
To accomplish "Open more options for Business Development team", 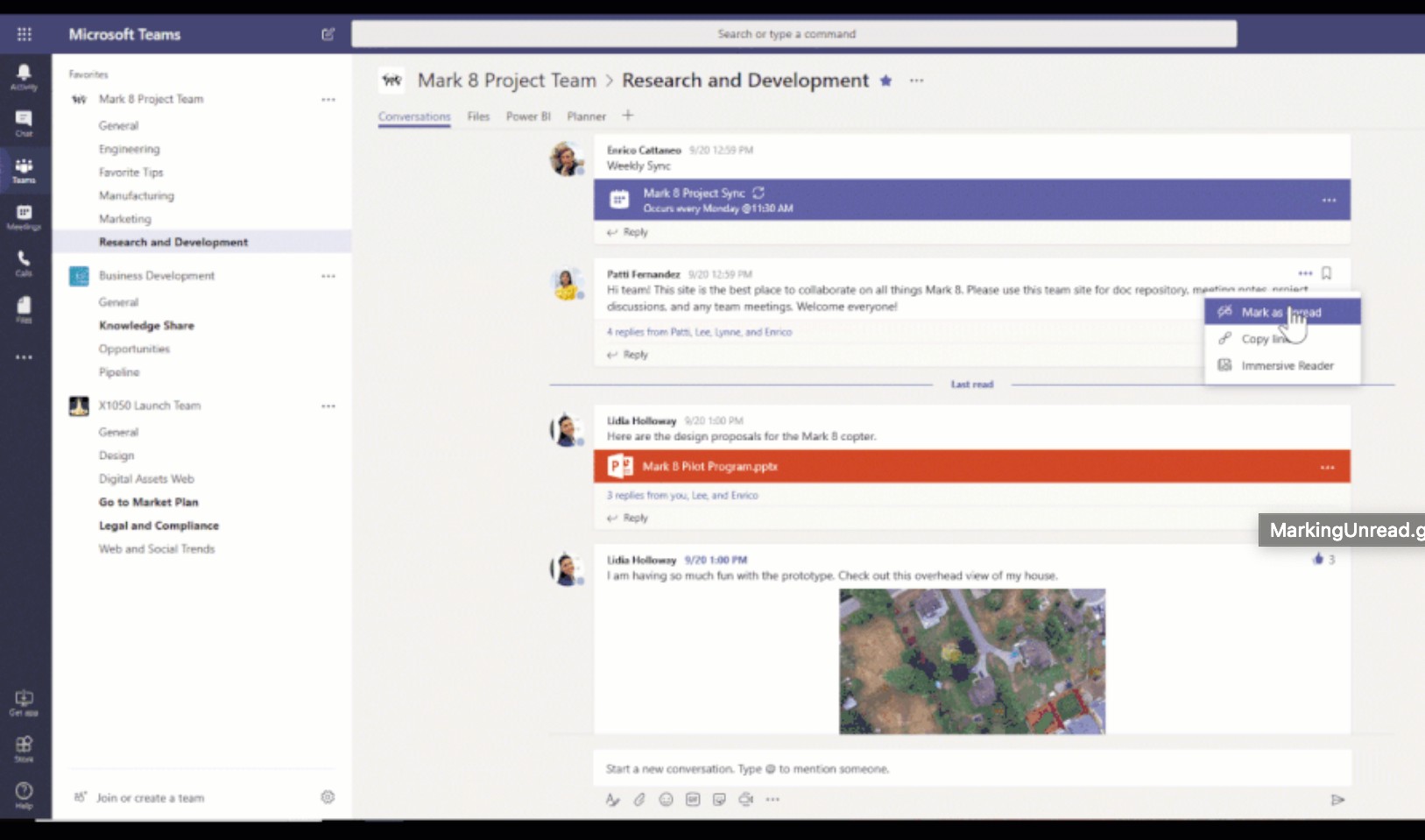I will 328,276.
